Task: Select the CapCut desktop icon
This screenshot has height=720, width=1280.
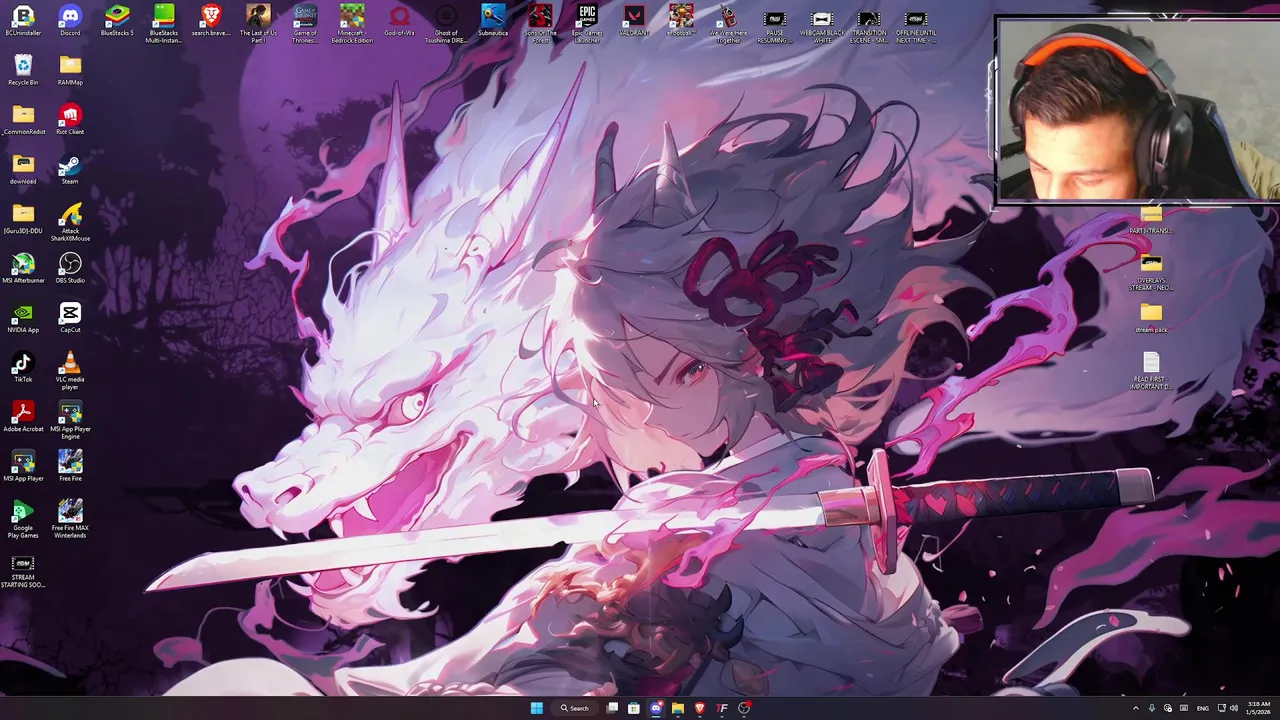Action: click(70, 317)
